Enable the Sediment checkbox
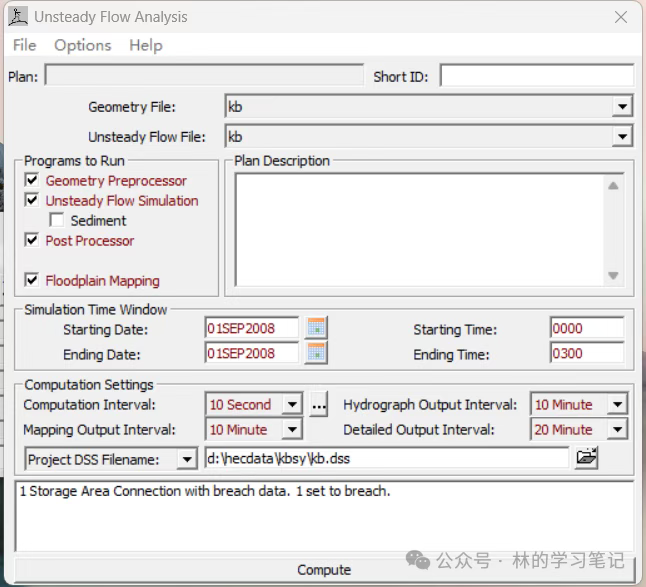This screenshot has height=587, width=646. (57, 220)
